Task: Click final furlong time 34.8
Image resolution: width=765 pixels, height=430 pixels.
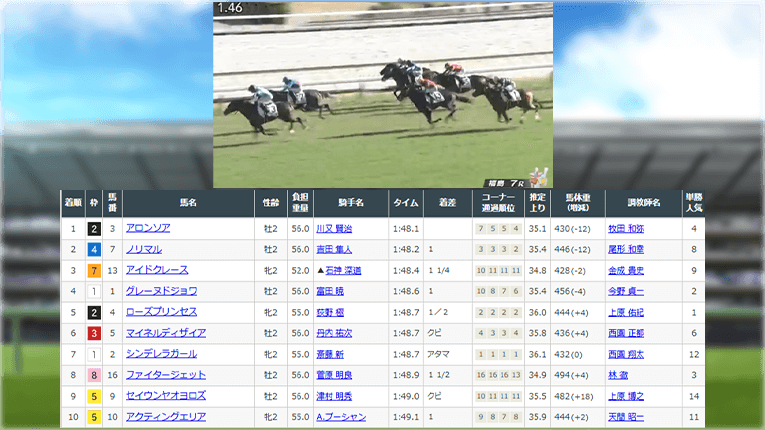Action: pyautogui.click(x=538, y=270)
